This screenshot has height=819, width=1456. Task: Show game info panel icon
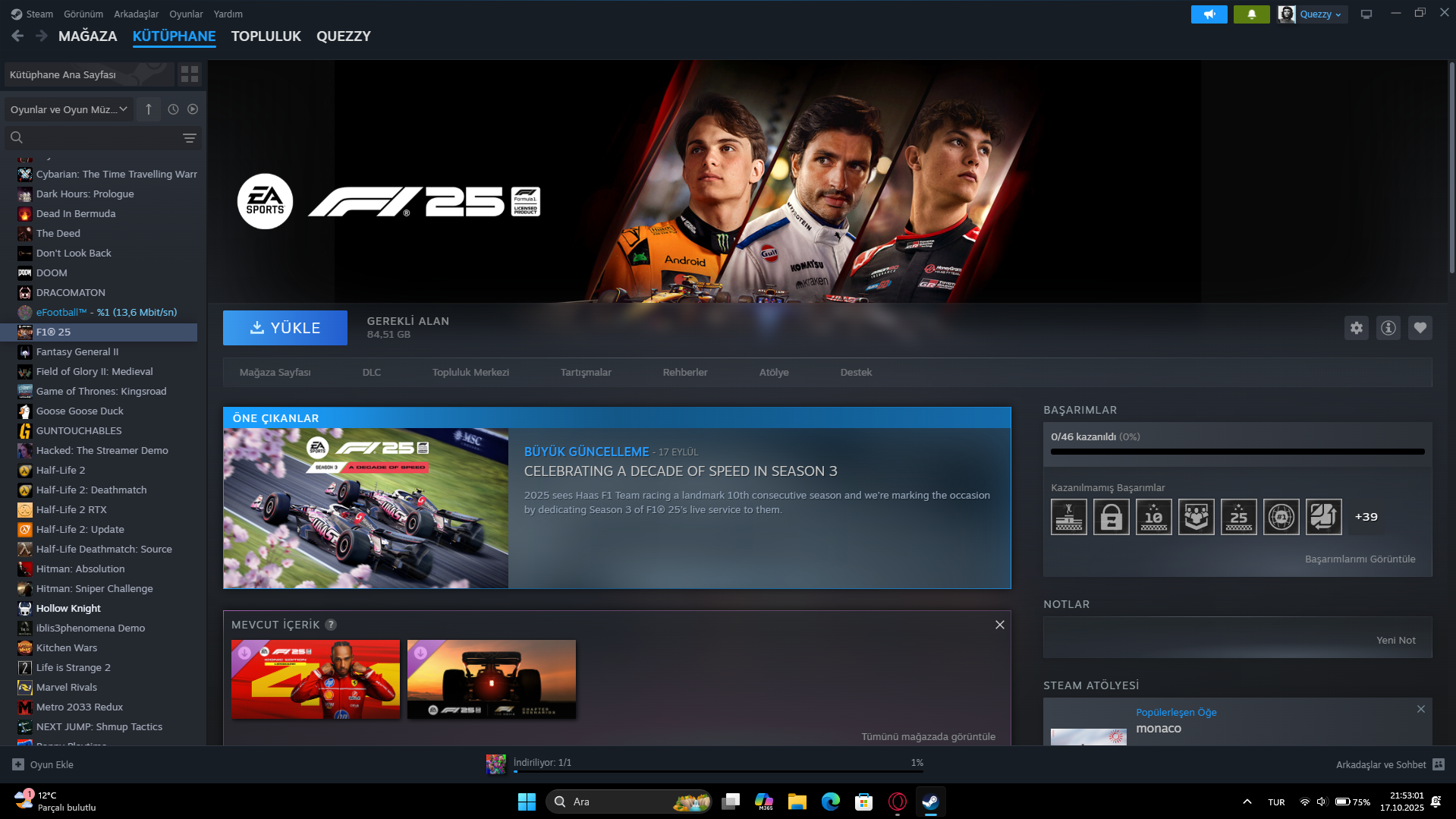tap(1388, 328)
